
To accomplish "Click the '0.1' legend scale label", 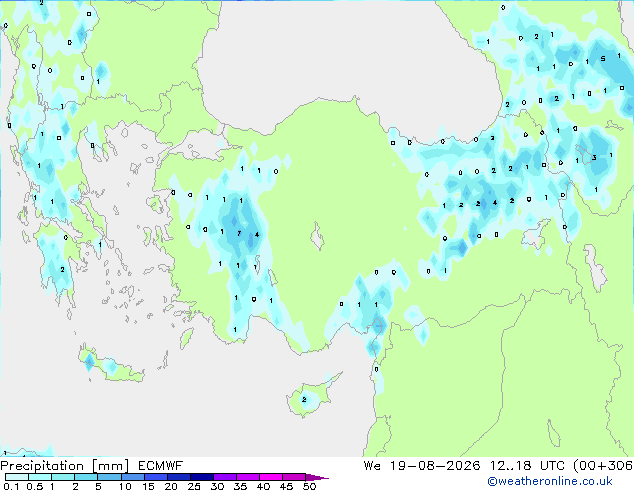I will pyautogui.click(x=11, y=486).
